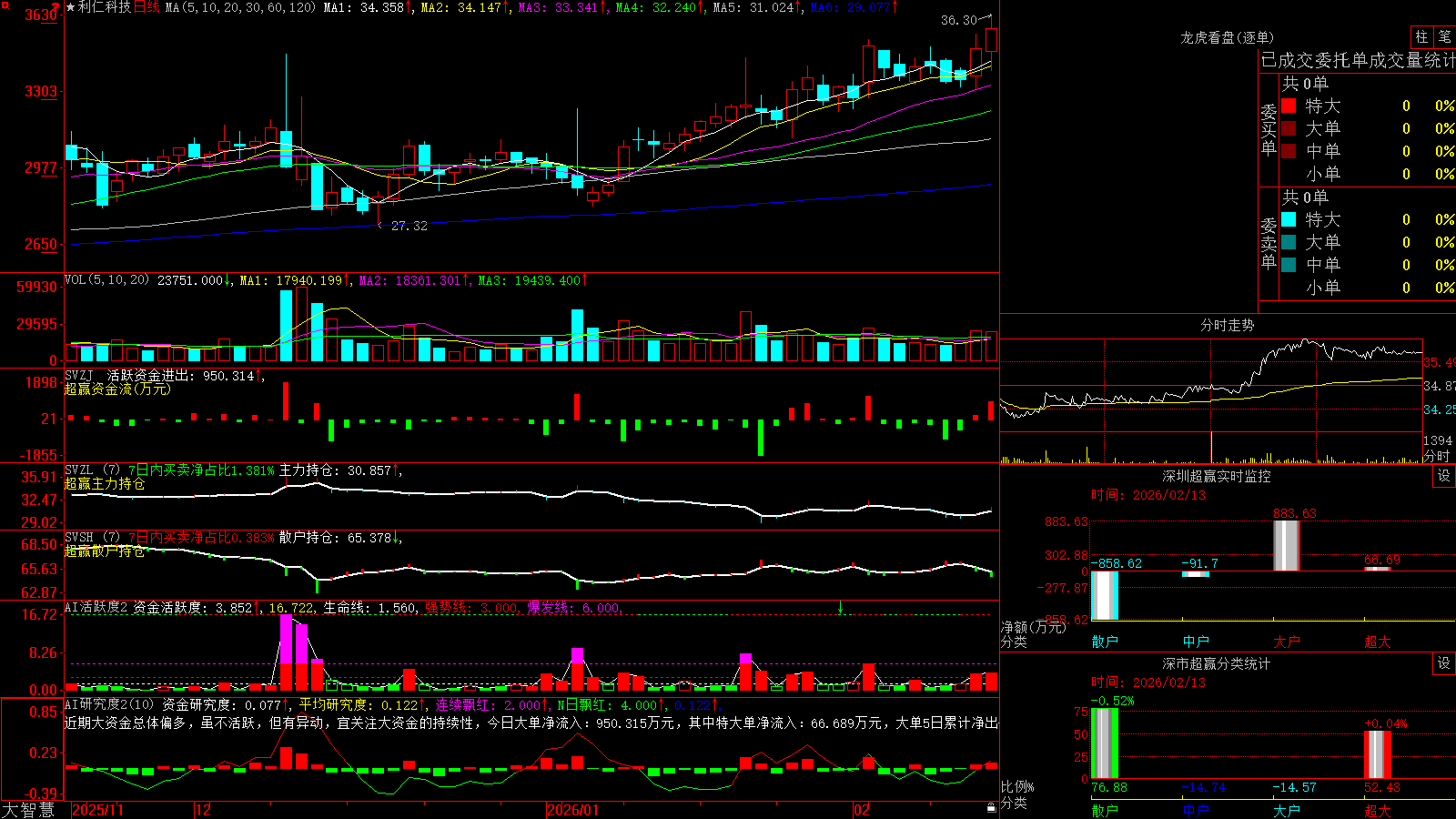Screen dimensions: 1456x819
Task: Click the MA5: 31.024 value
Action: [755, 7]
